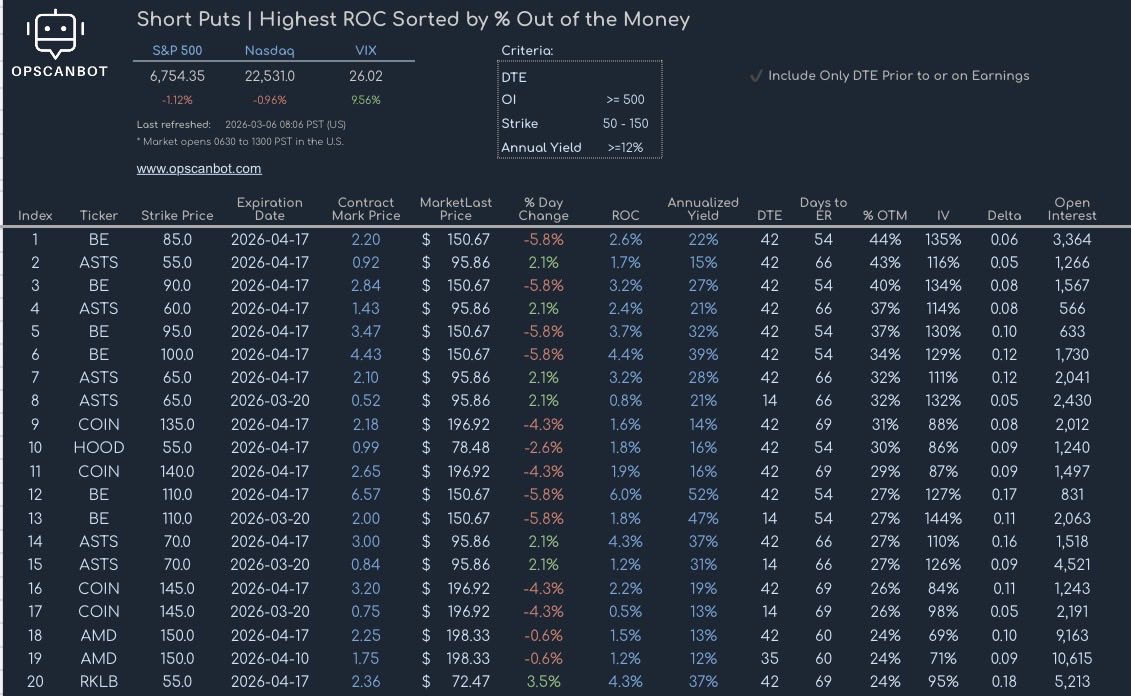Click IV value 98% in row 17
Image resolution: width=1131 pixels, height=696 pixels.
(943, 612)
